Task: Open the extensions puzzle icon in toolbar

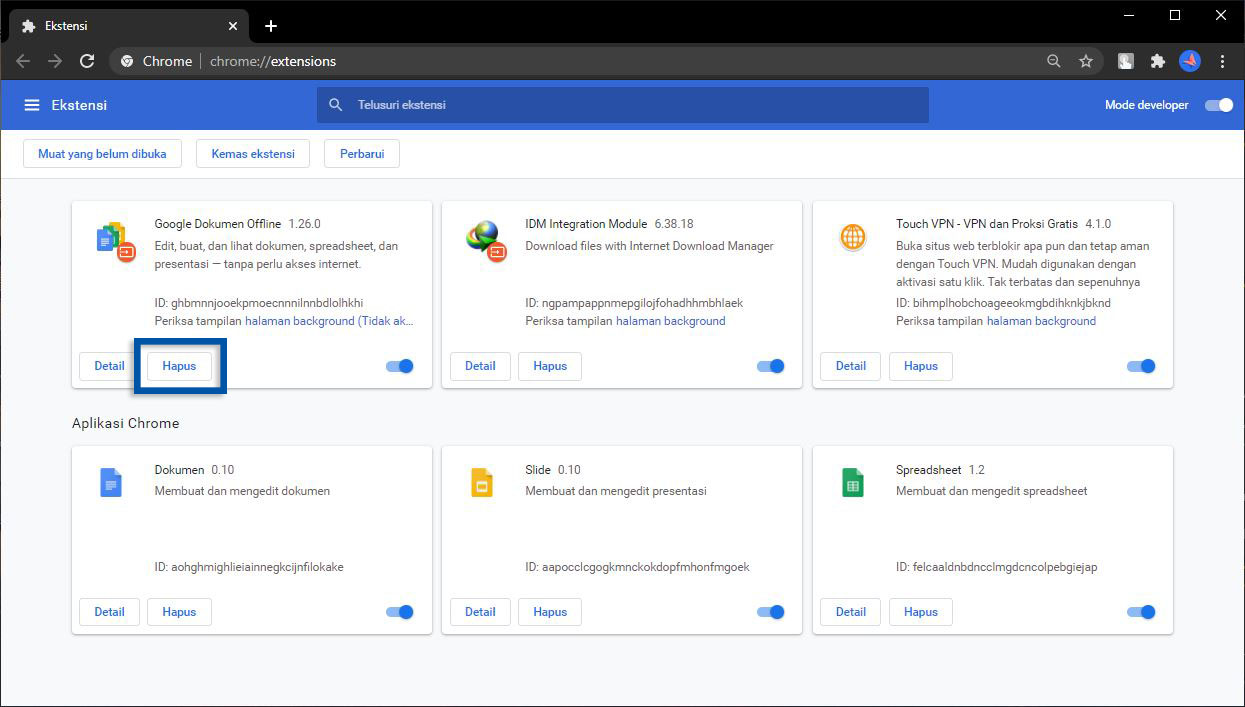Action: coord(1157,61)
